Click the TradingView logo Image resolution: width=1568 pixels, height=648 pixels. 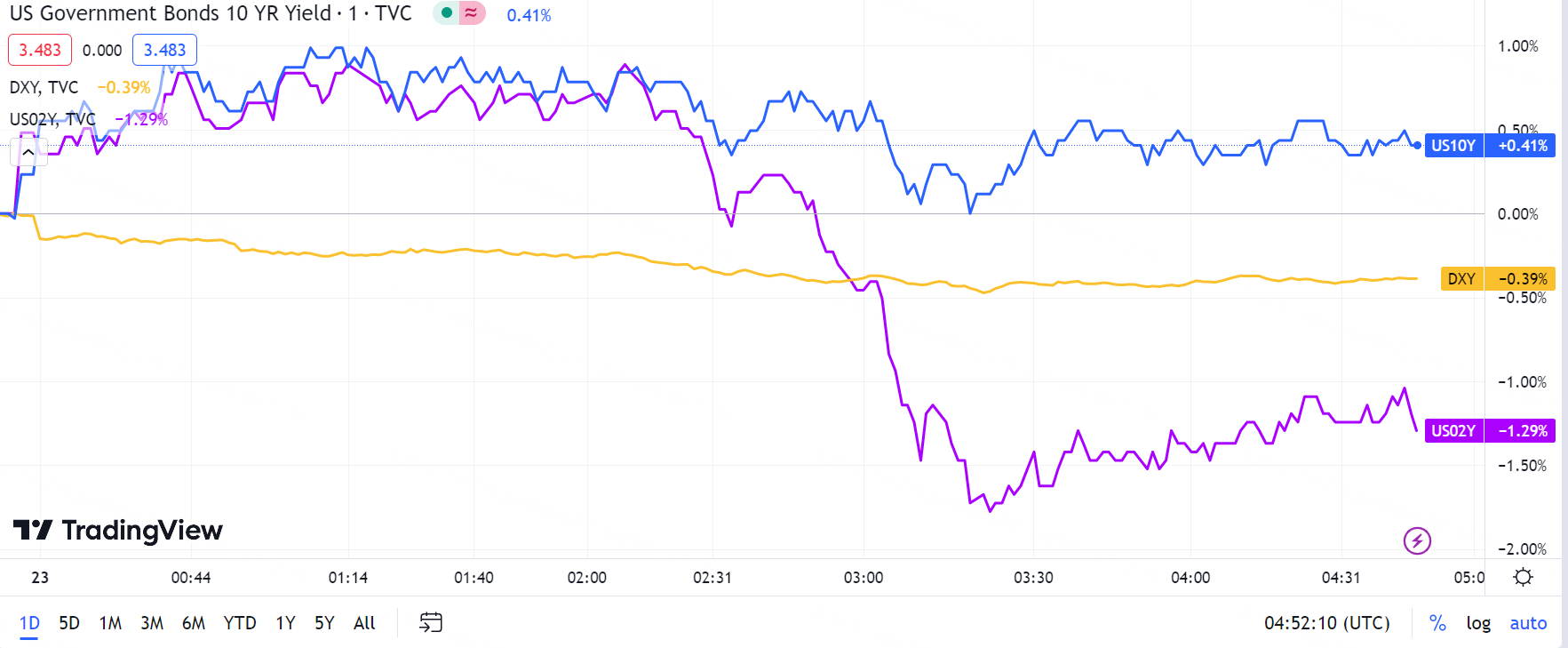tap(118, 531)
